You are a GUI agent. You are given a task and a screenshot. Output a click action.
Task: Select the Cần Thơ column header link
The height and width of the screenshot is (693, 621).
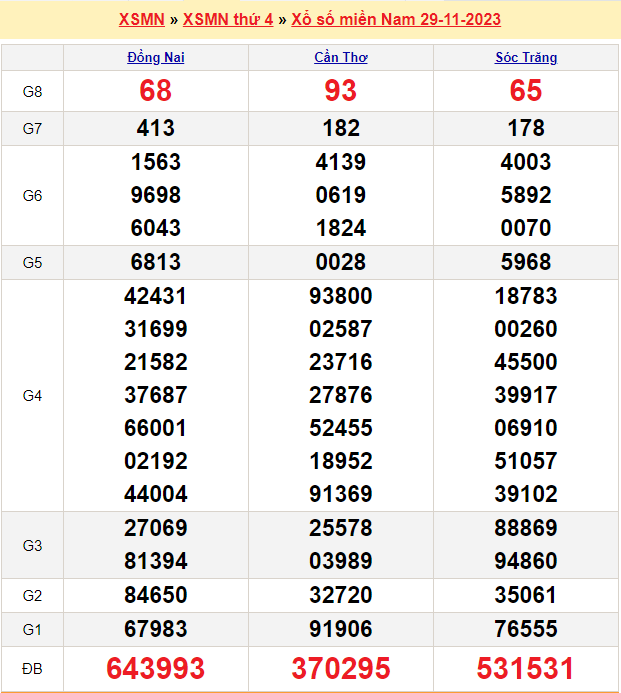pyautogui.click(x=340, y=57)
